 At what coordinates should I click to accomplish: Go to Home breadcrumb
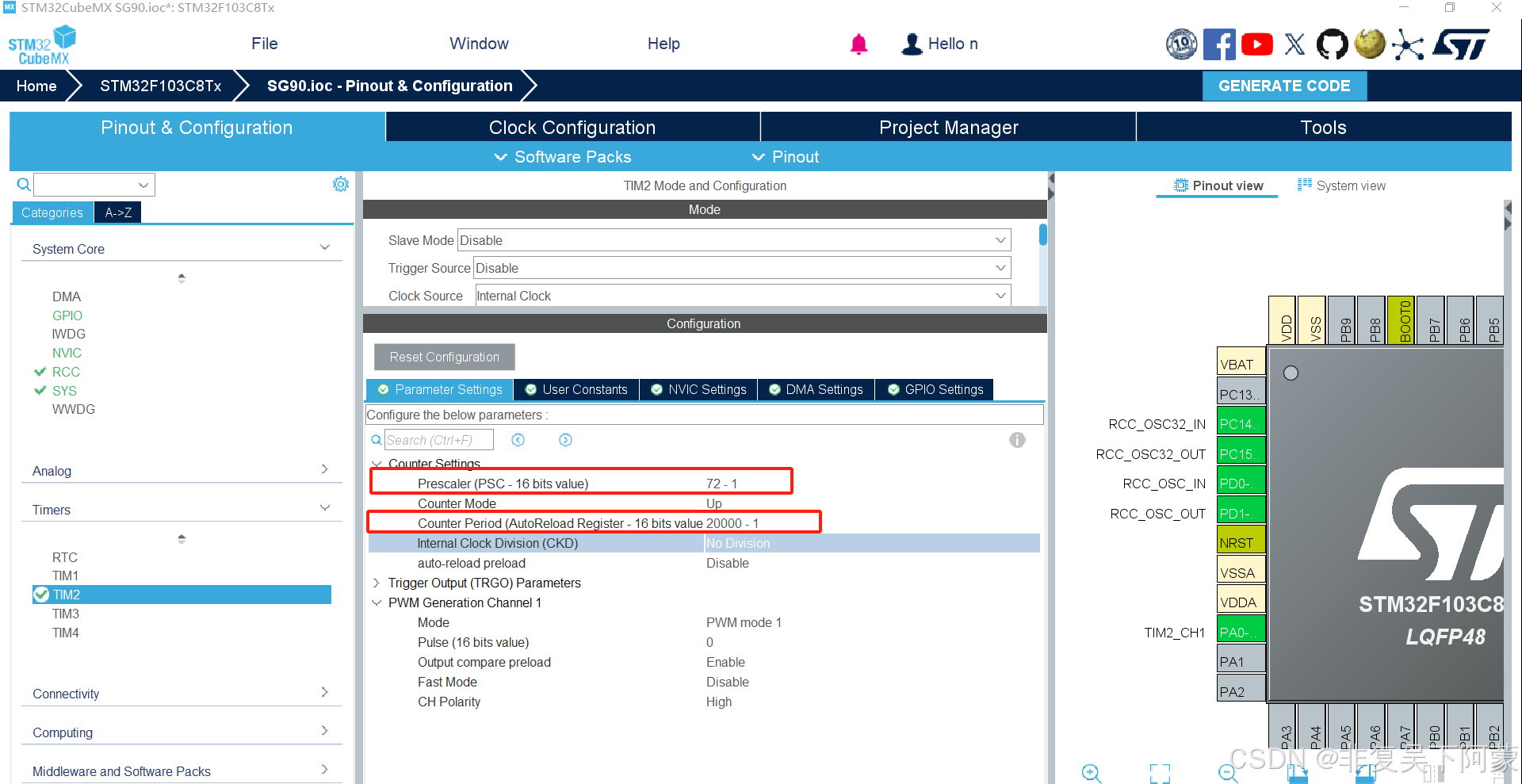pos(36,86)
